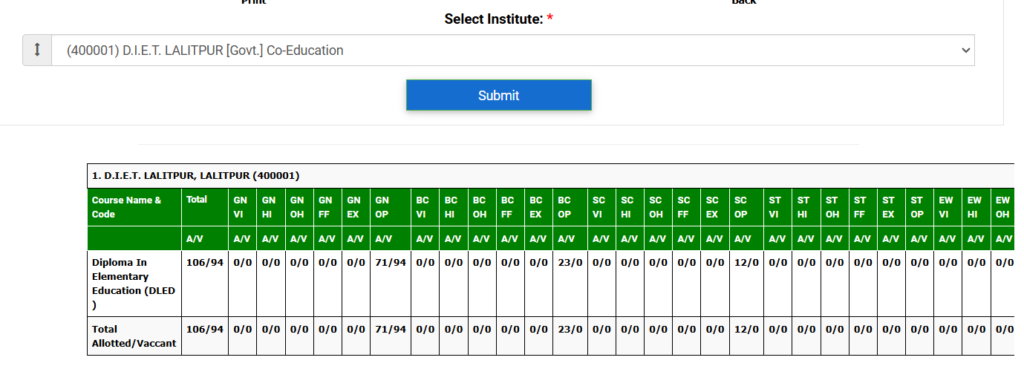Click the 'EW VI' column header
This screenshot has width=1024, height=389.
[948, 207]
